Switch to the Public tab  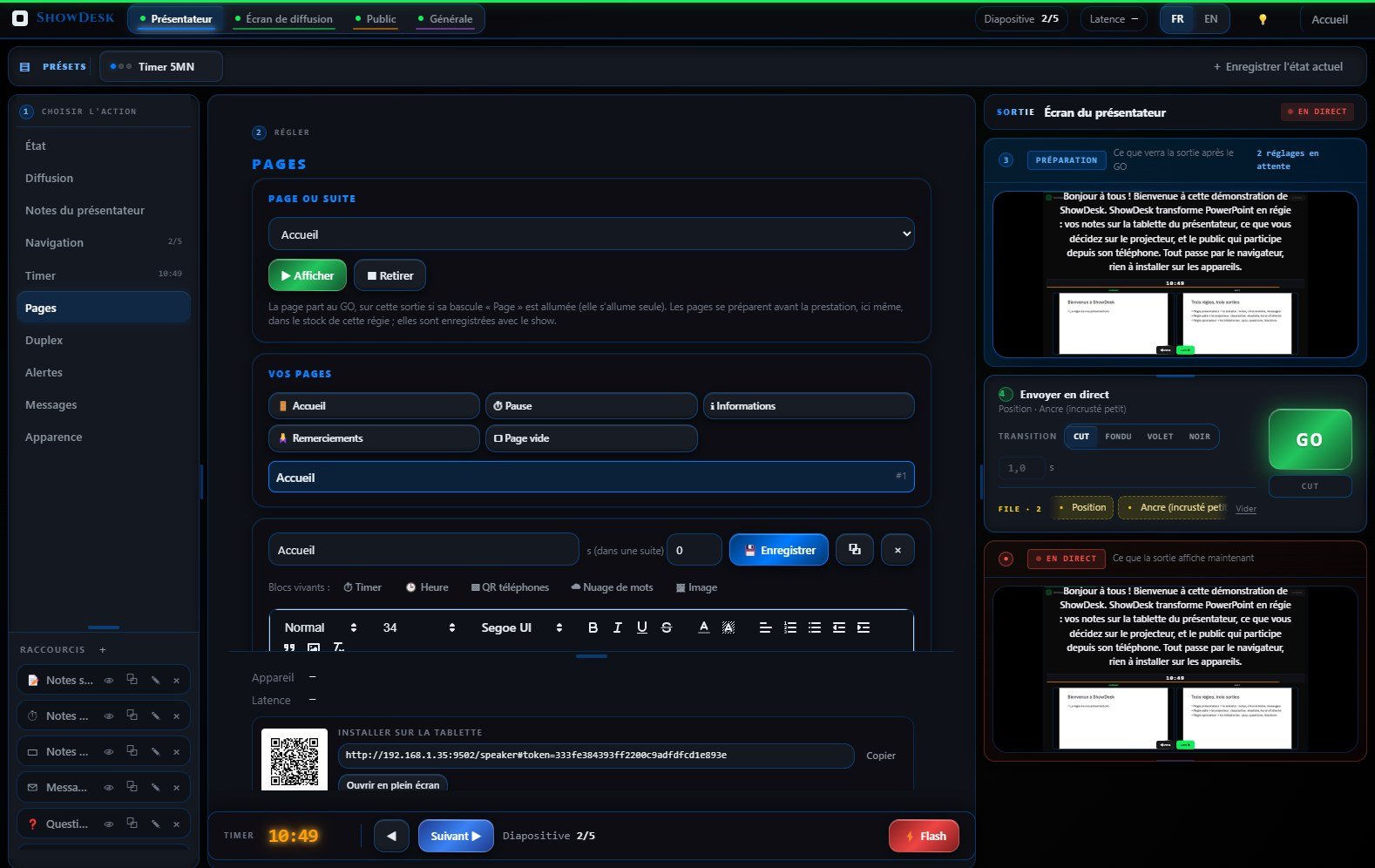point(376,19)
